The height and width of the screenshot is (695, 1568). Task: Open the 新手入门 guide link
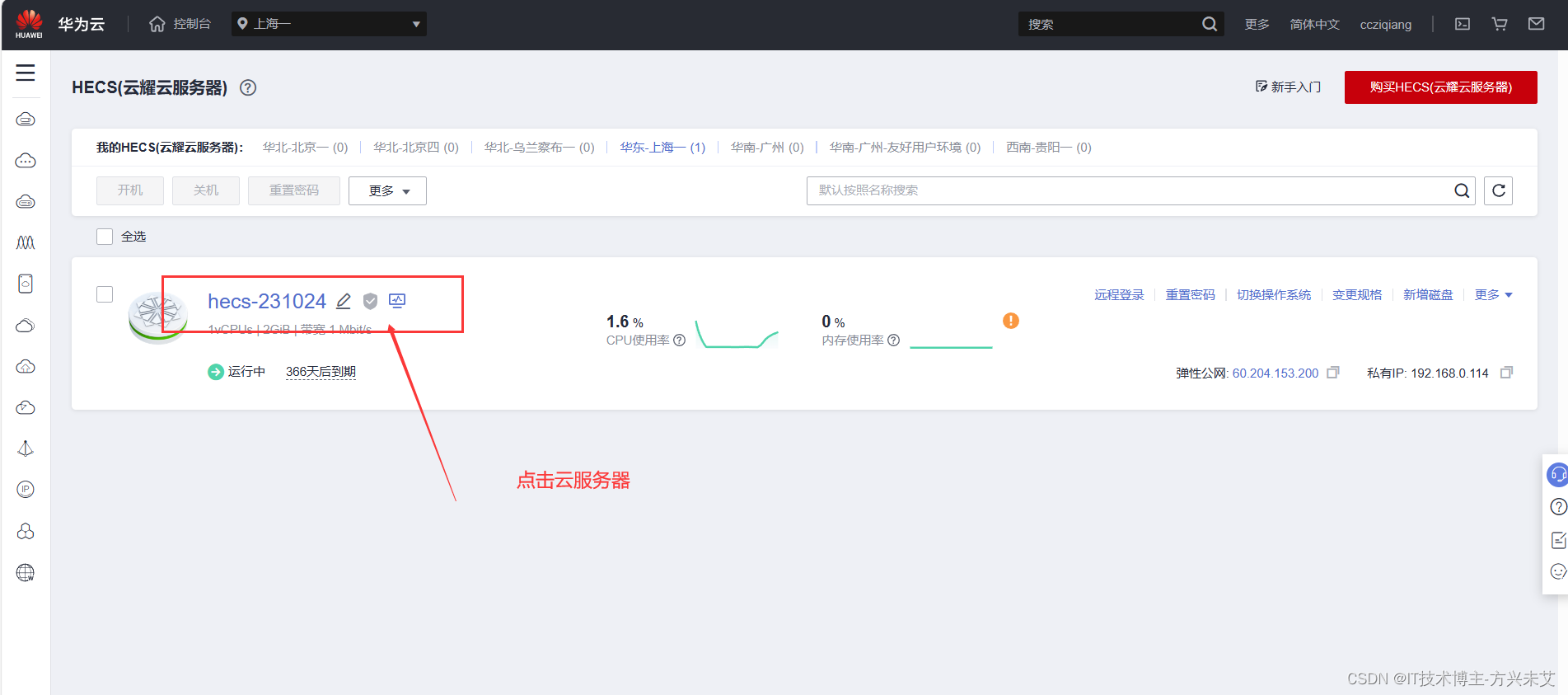(1288, 87)
